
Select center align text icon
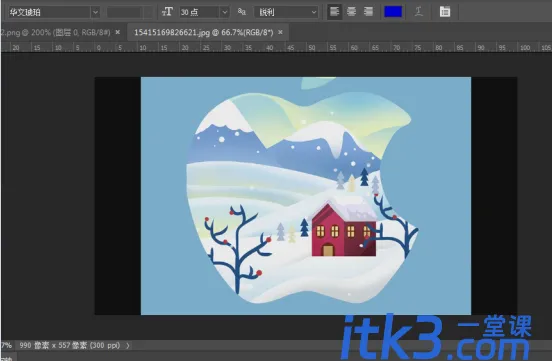[351, 12]
